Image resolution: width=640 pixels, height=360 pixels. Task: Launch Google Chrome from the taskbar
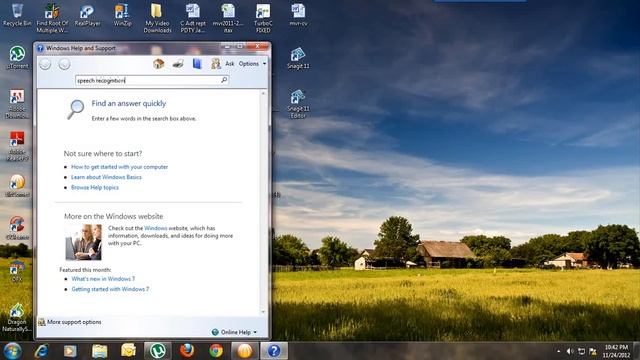pyautogui.click(x=216, y=351)
